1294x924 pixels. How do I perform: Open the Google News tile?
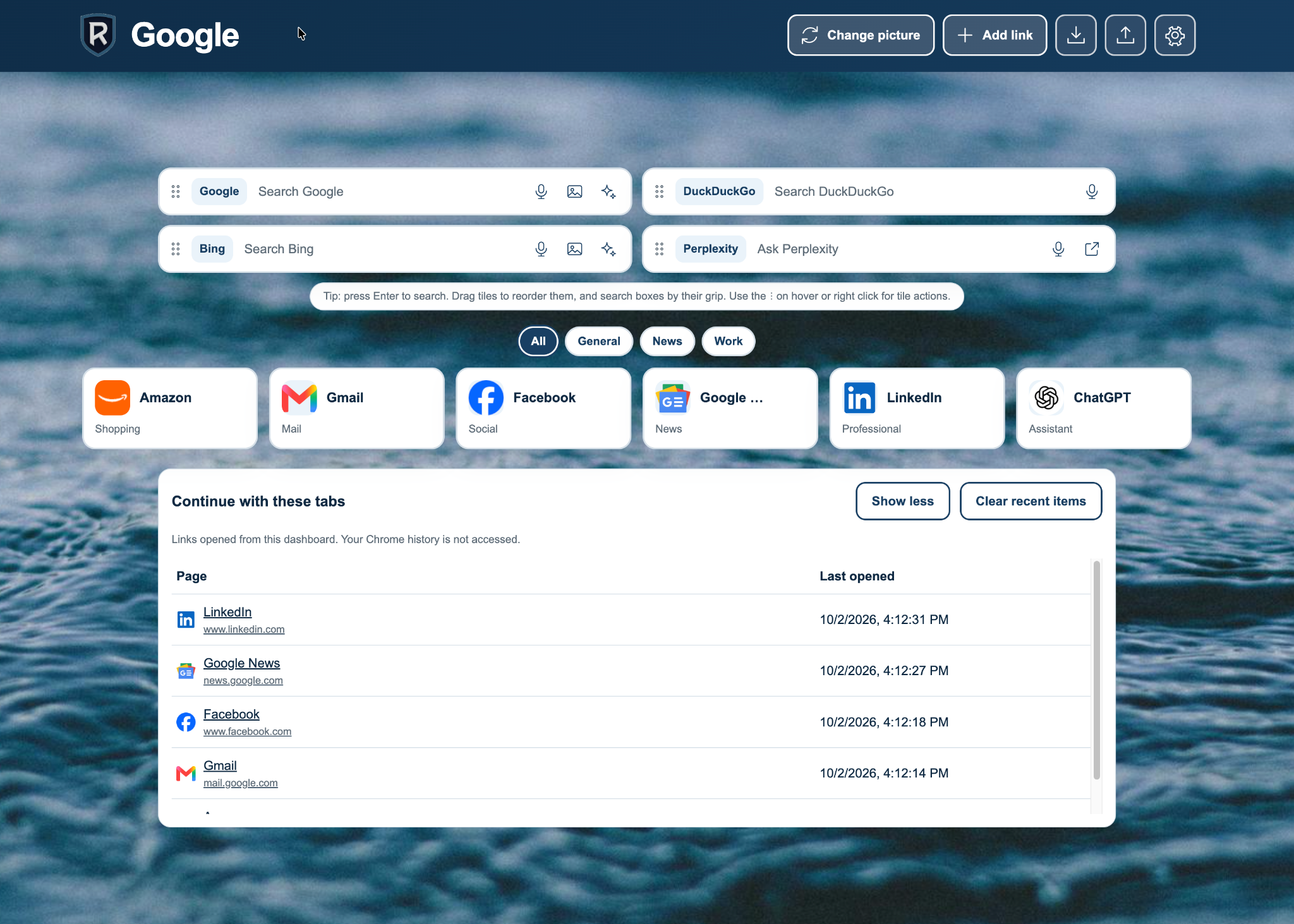(x=730, y=409)
